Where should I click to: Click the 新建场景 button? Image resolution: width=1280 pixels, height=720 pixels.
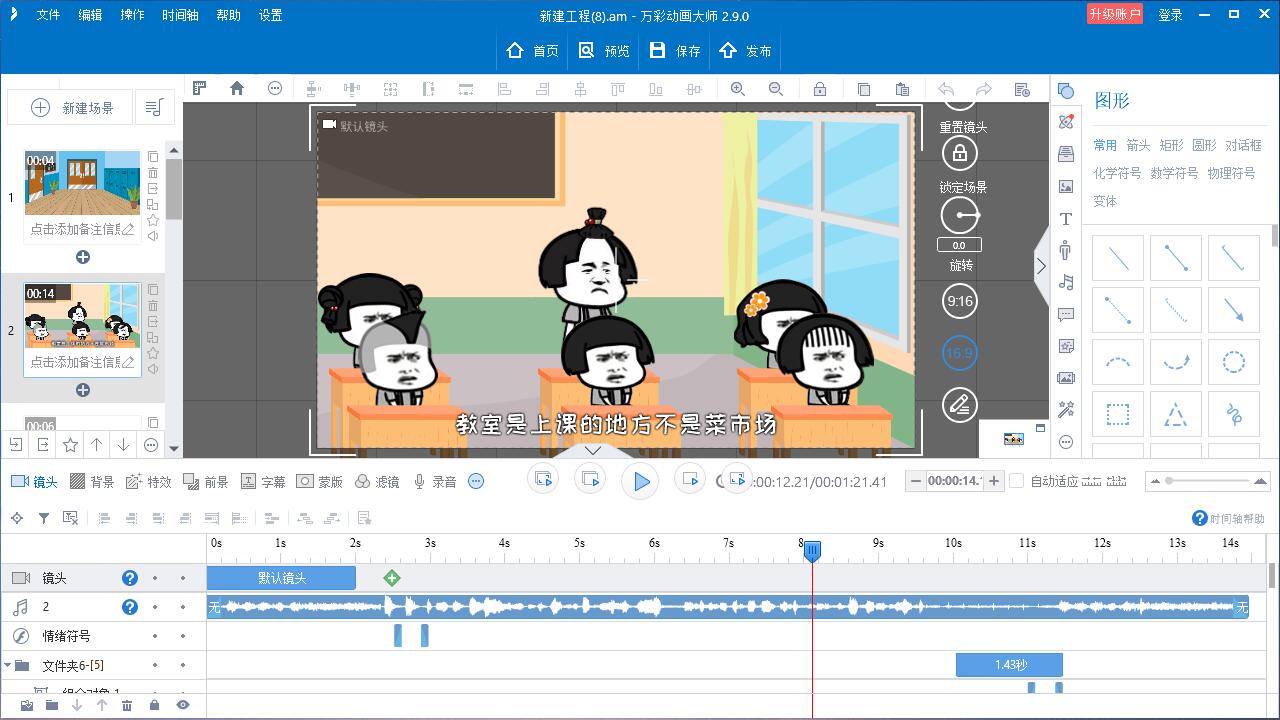click(x=75, y=108)
